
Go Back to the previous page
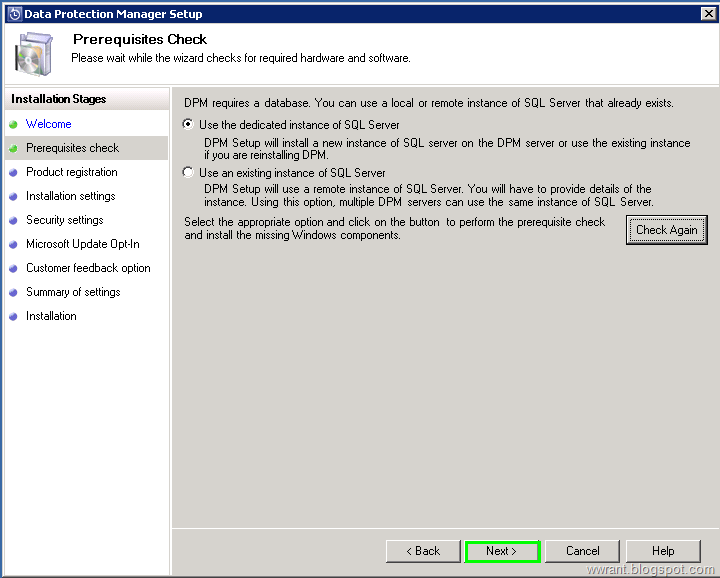click(423, 551)
